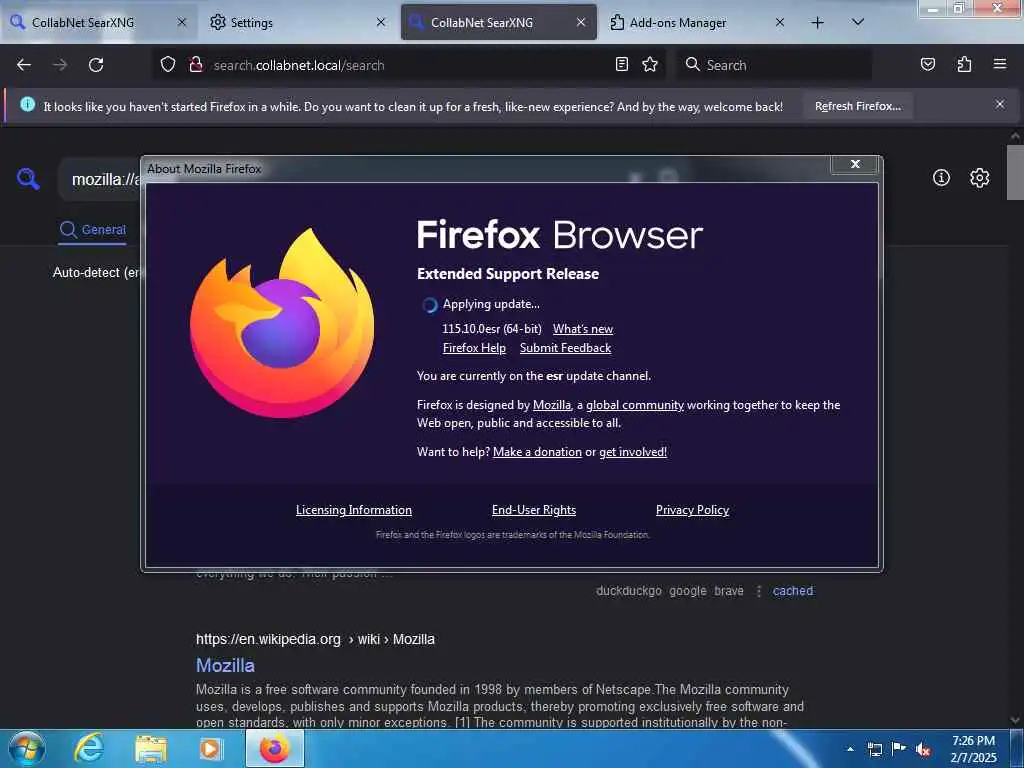This screenshot has height=768, width=1024.
Task: Open the Privacy Policy link
Action: (692, 510)
